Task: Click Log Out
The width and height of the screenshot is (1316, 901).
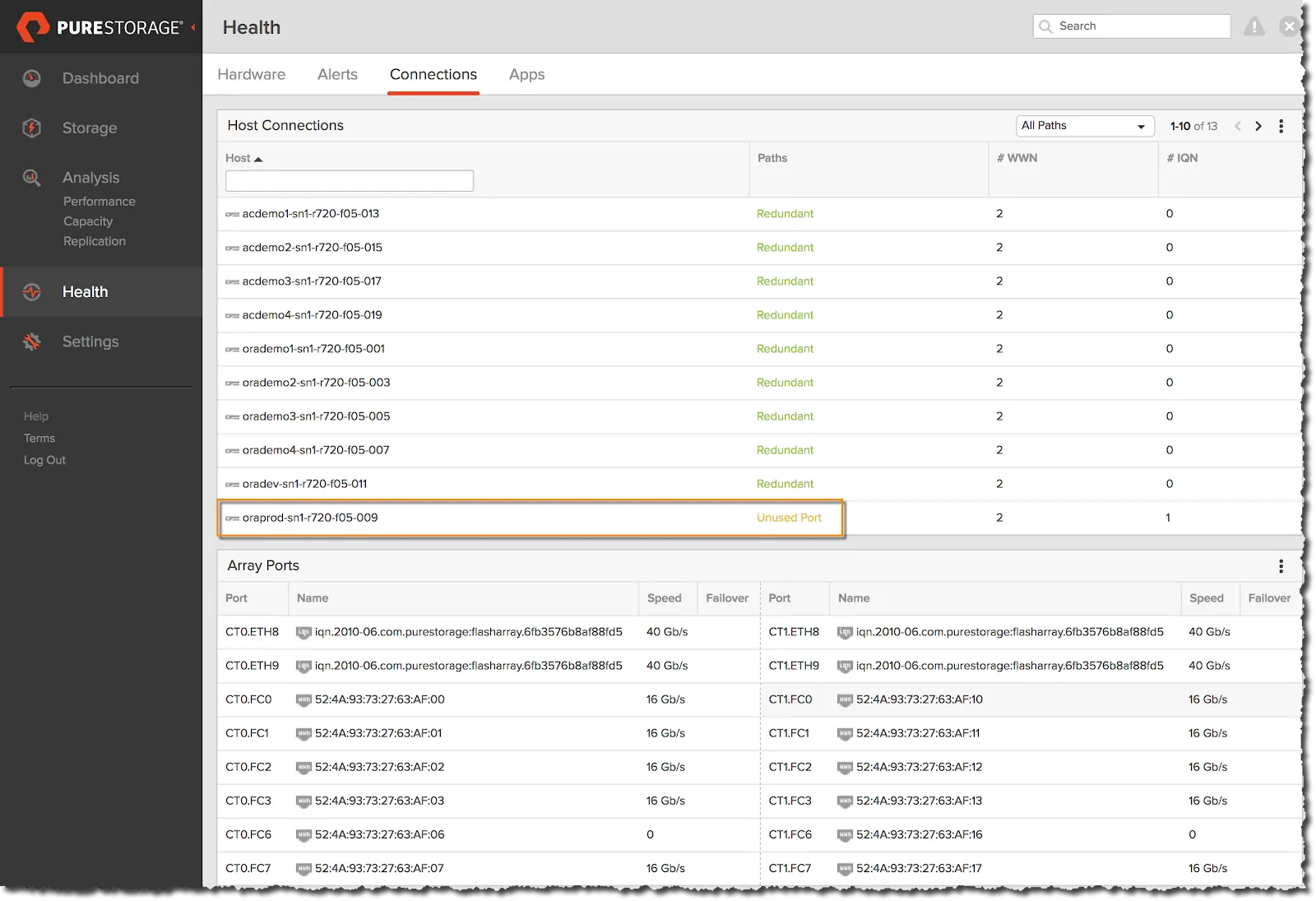Action: point(44,460)
